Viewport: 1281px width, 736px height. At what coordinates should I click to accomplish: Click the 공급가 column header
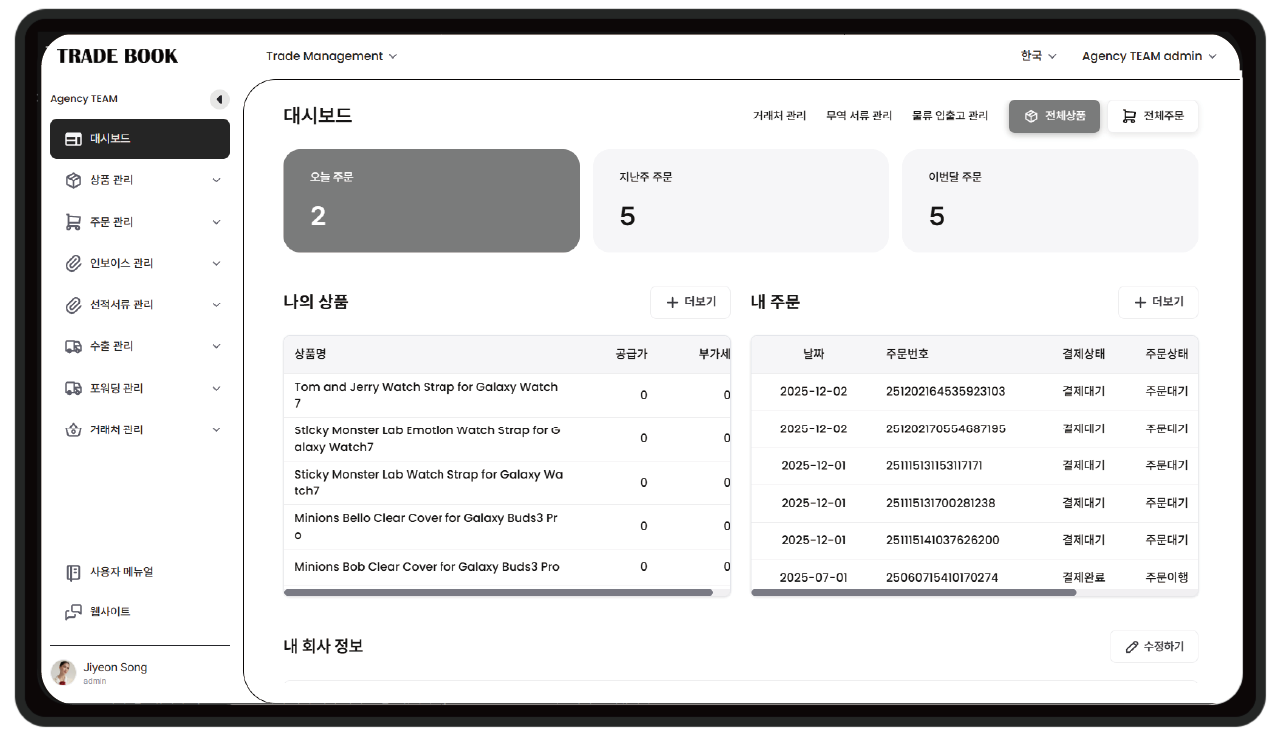click(x=631, y=354)
